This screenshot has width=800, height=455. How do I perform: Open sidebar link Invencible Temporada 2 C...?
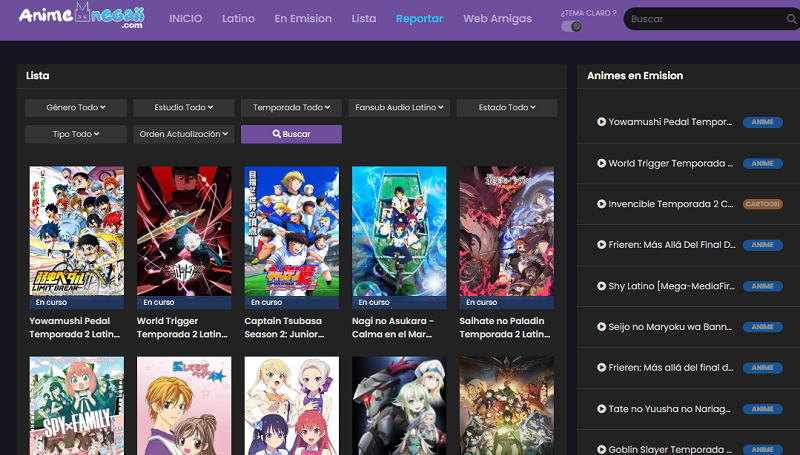[670, 204]
